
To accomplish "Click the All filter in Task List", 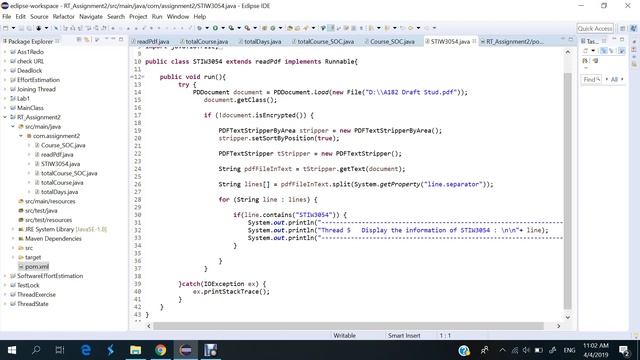I will click(614, 80).
